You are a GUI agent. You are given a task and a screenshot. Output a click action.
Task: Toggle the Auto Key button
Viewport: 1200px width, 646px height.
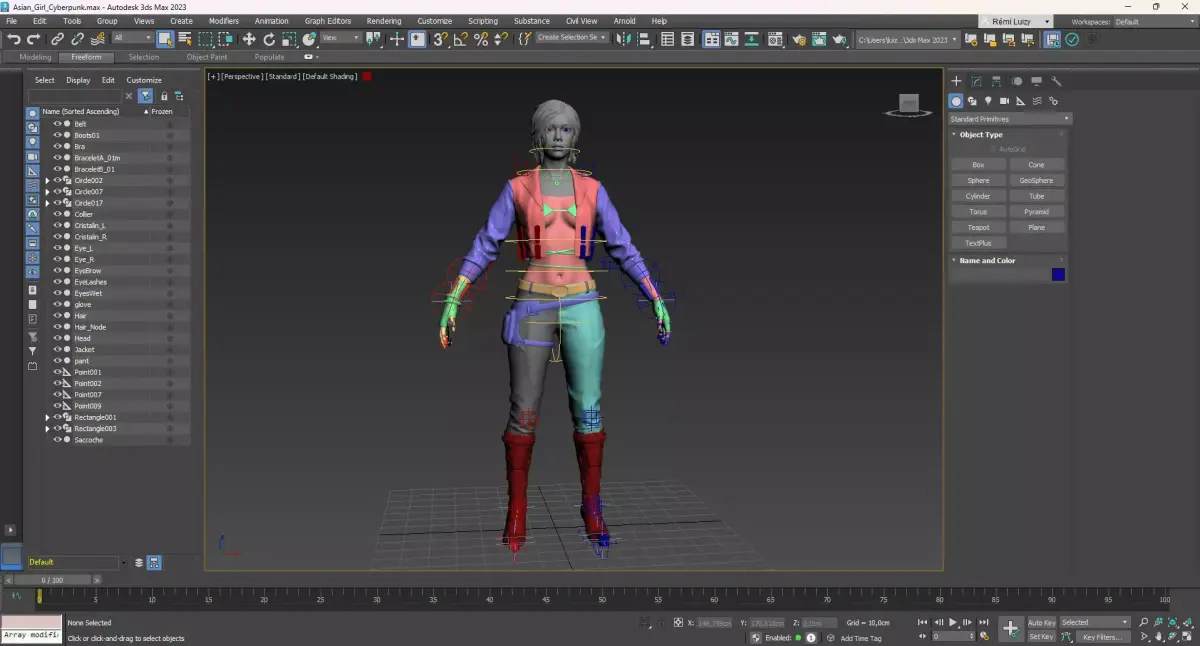pos(1041,622)
